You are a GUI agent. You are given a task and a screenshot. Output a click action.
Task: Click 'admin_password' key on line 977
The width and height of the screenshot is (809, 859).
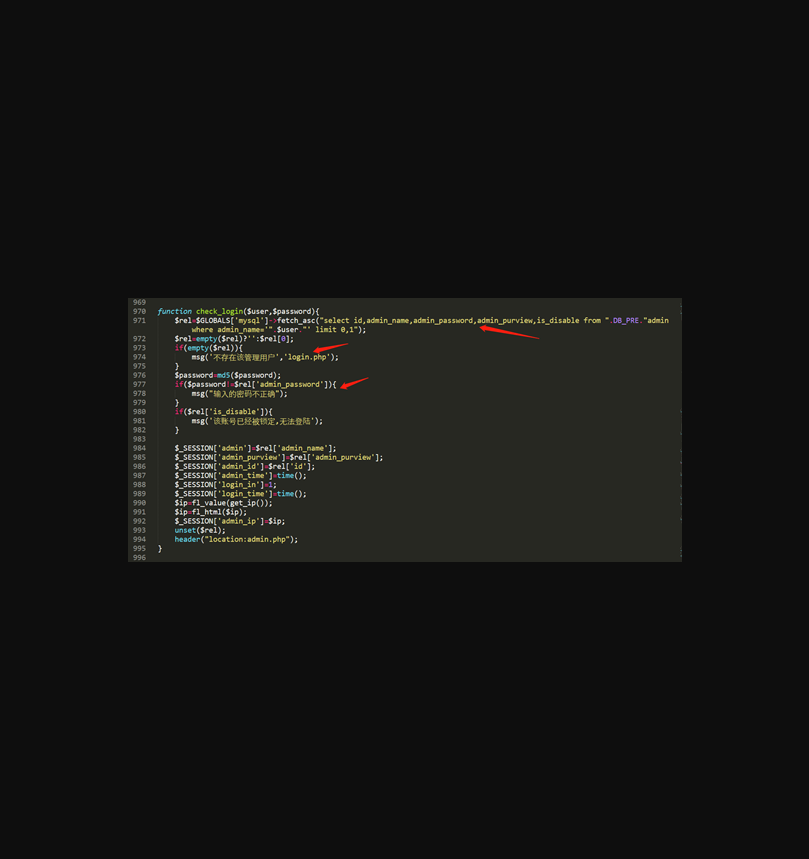(290, 385)
